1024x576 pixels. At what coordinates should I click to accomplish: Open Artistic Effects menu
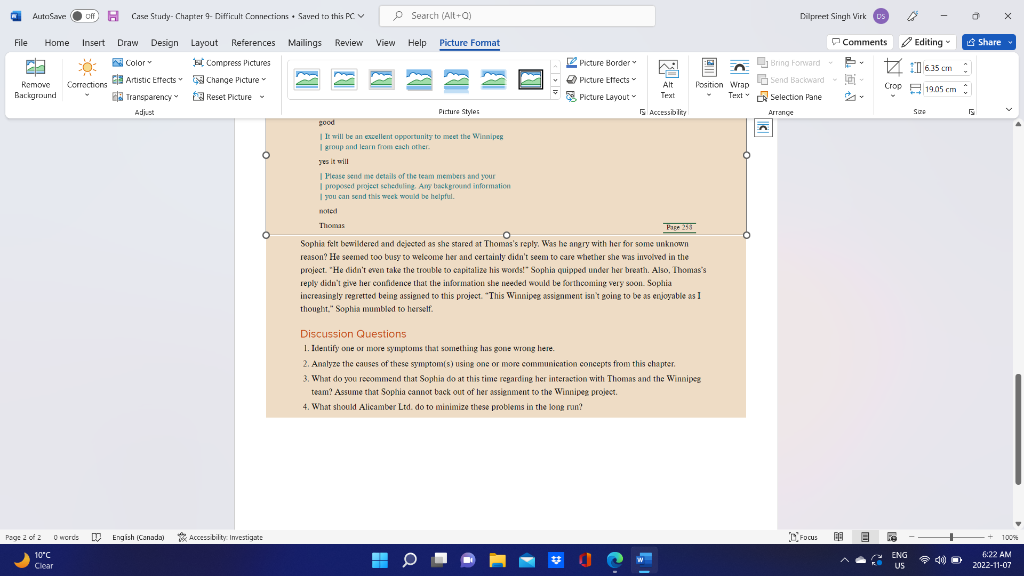click(147, 80)
